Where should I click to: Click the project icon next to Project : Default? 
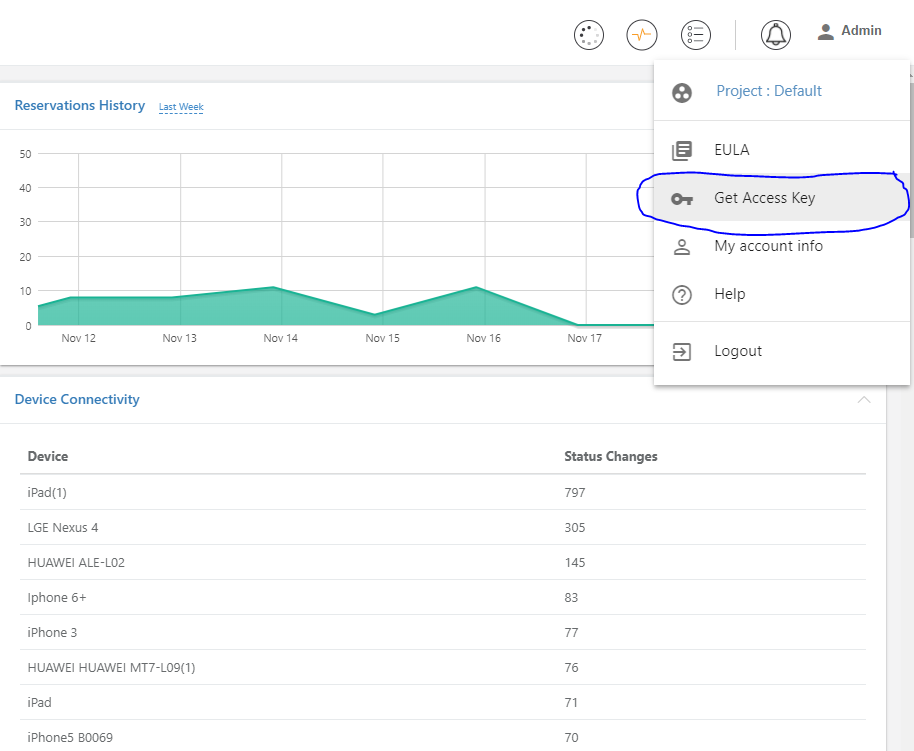coord(682,92)
